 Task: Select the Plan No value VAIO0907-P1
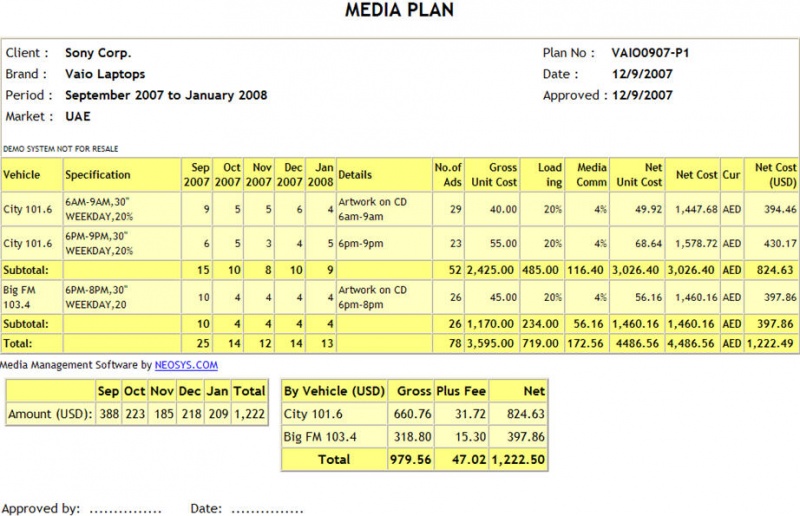[x=651, y=53]
